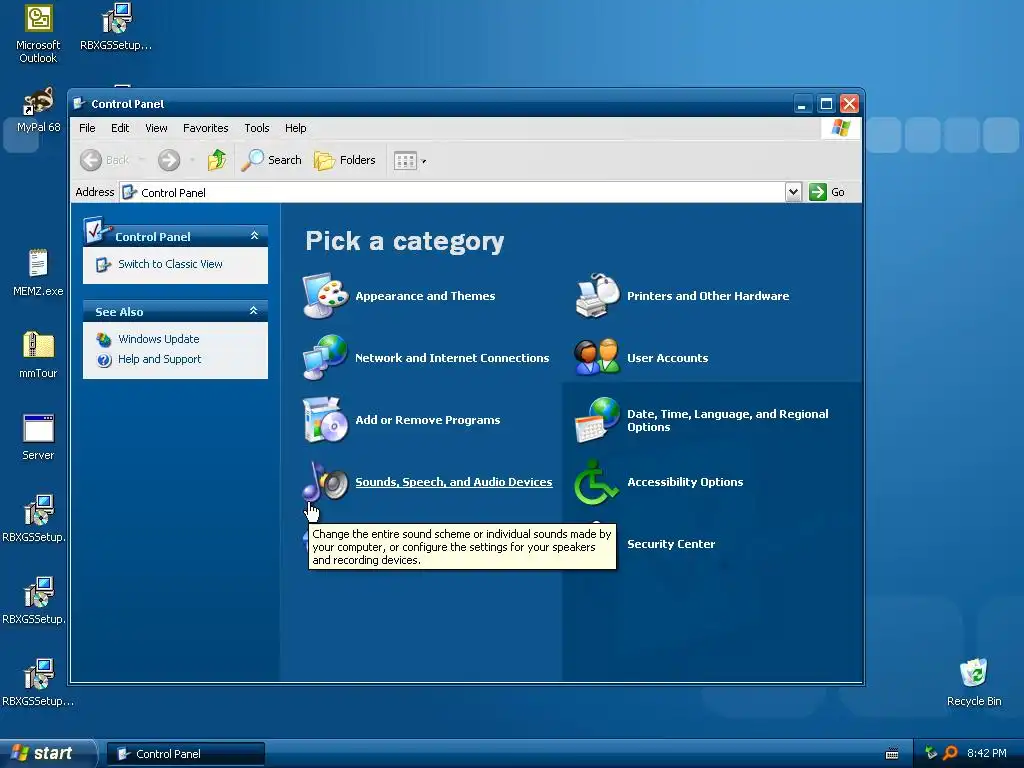
Task: Click the green Accessibility Options wheelchair icon
Action: (x=596, y=482)
